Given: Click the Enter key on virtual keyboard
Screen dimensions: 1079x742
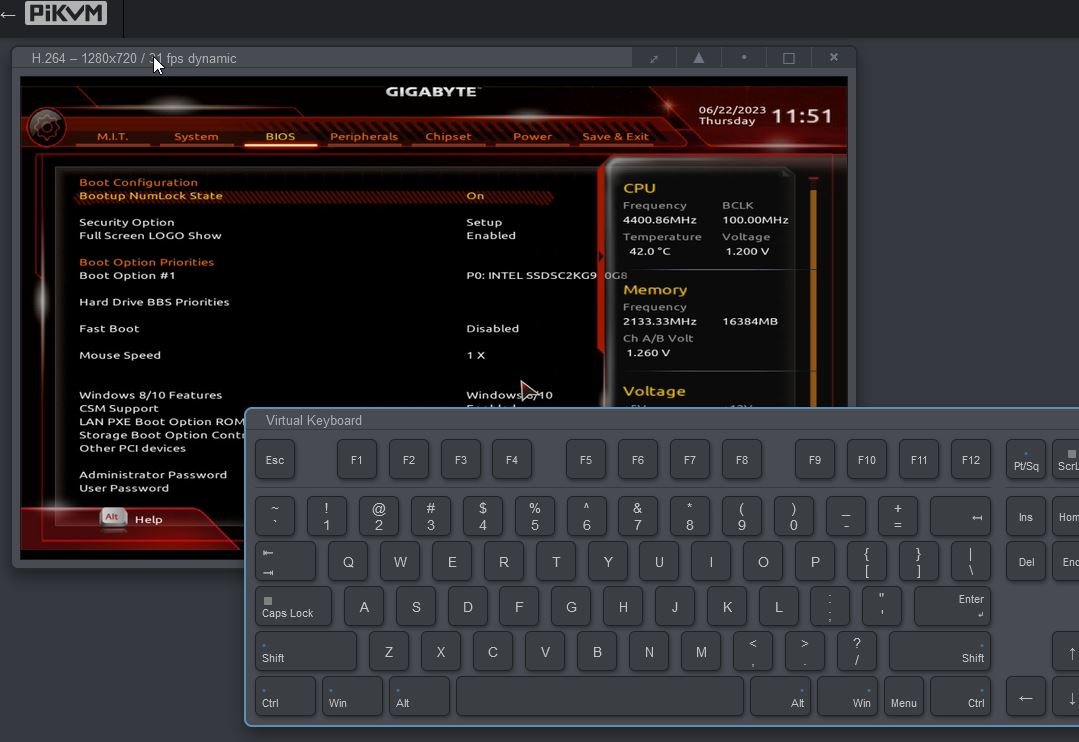Looking at the screenshot, I should click(x=952, y=606).
